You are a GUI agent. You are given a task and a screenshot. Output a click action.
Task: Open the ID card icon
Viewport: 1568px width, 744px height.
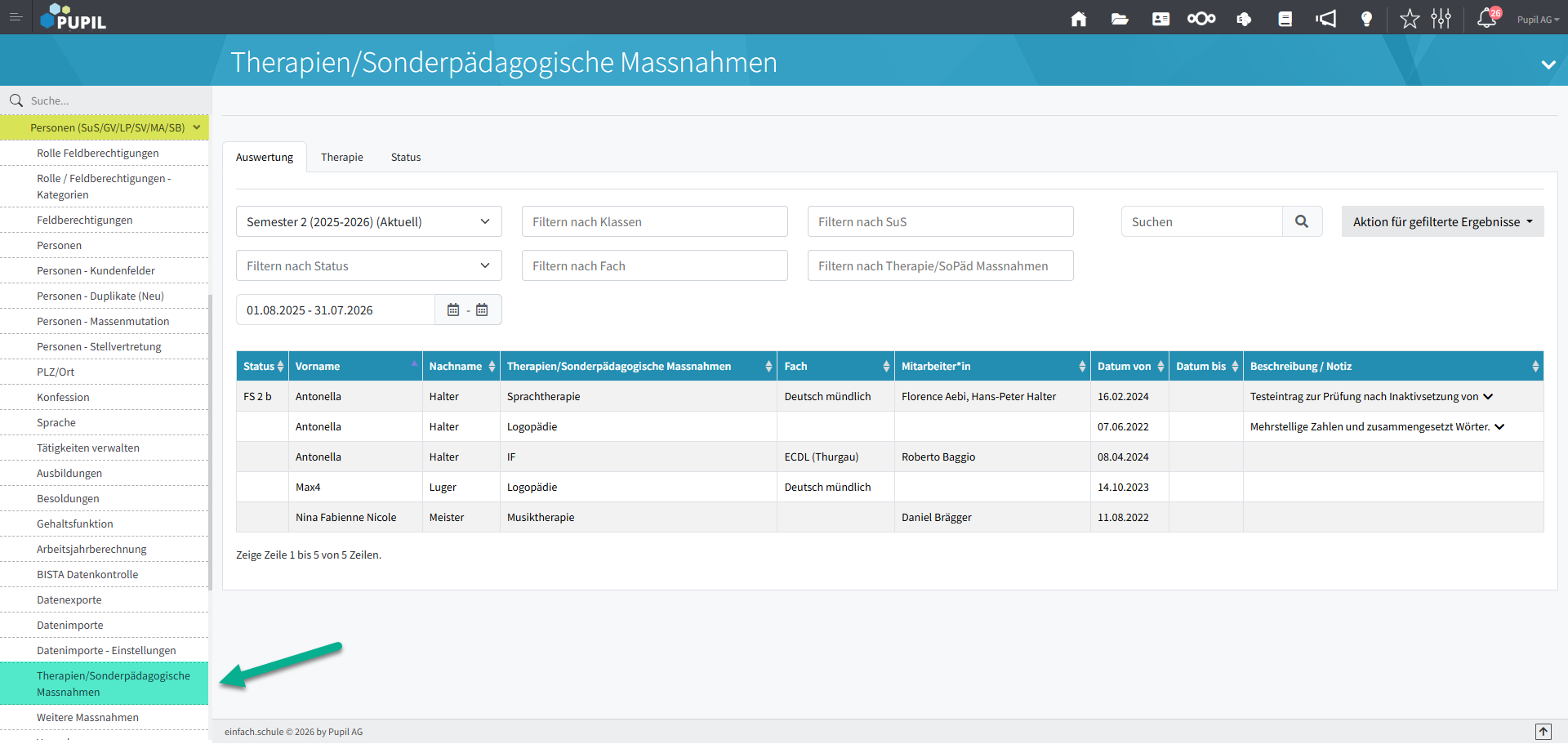pos(1160,19)
